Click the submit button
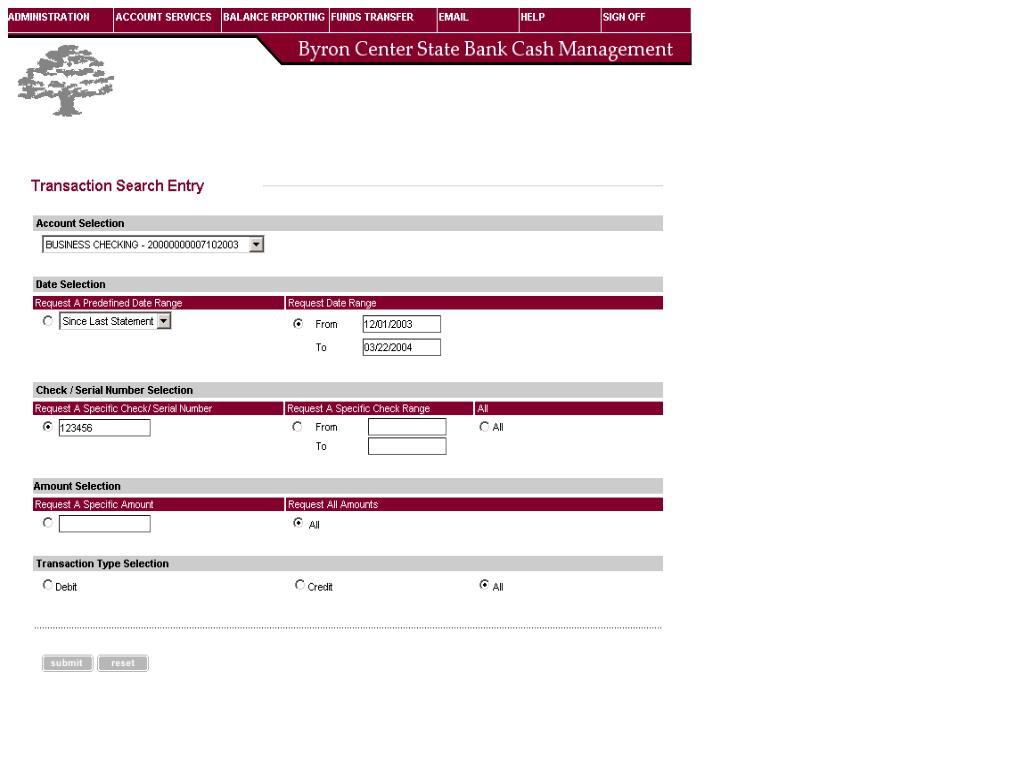 point(67,663)
